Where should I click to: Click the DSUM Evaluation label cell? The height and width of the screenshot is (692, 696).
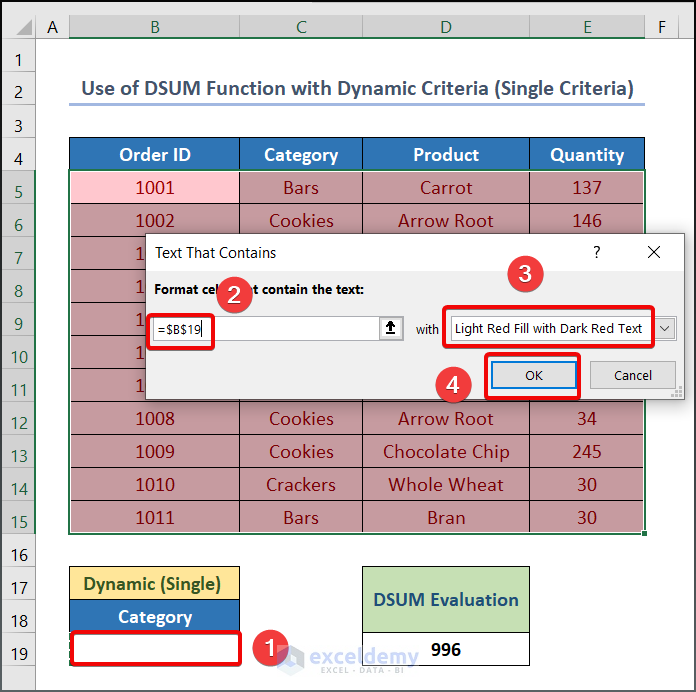446,599
